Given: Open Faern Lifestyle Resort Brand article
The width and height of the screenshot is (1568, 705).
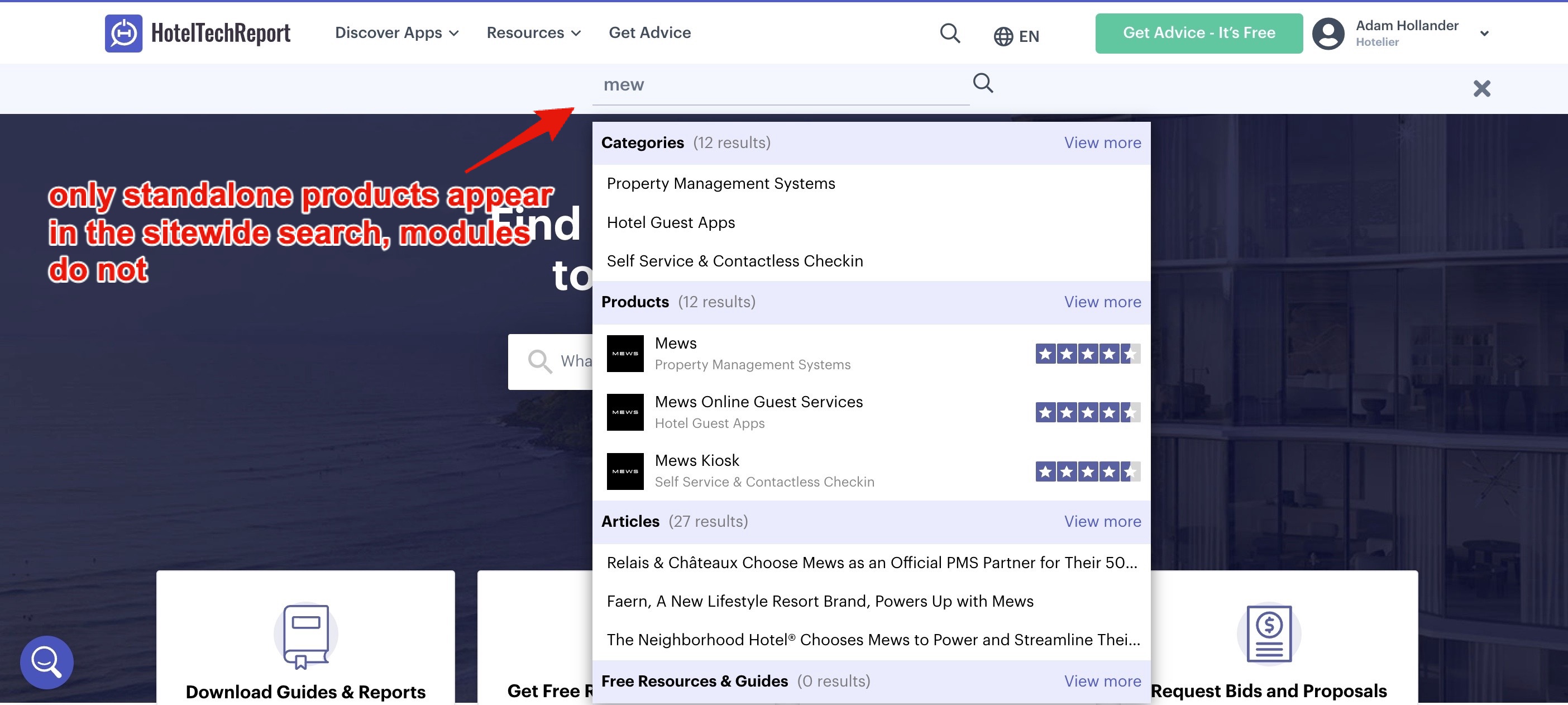Looking at the screenshot, I should 819,601.
